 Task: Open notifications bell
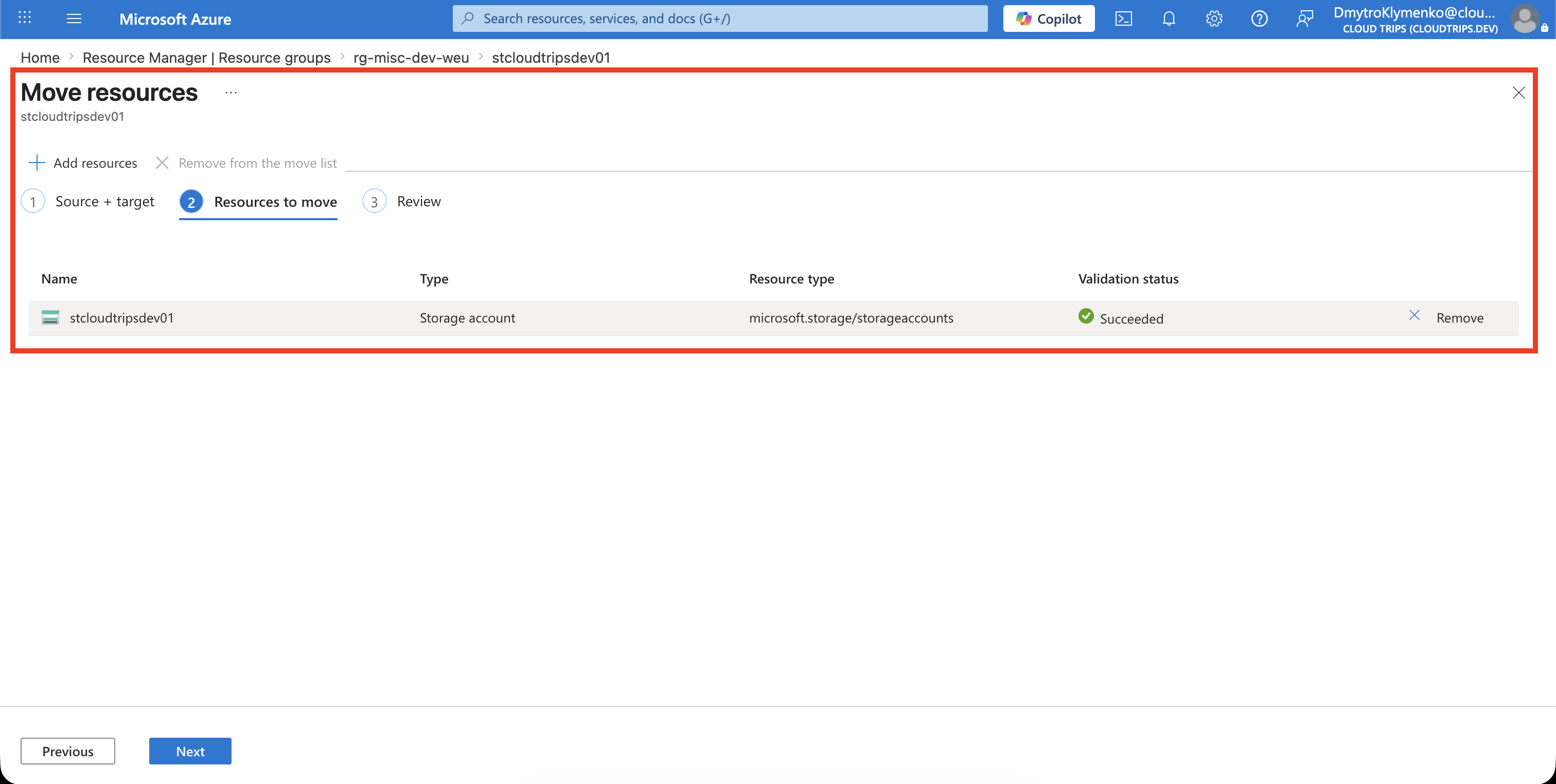click(x=1169, y=19)
